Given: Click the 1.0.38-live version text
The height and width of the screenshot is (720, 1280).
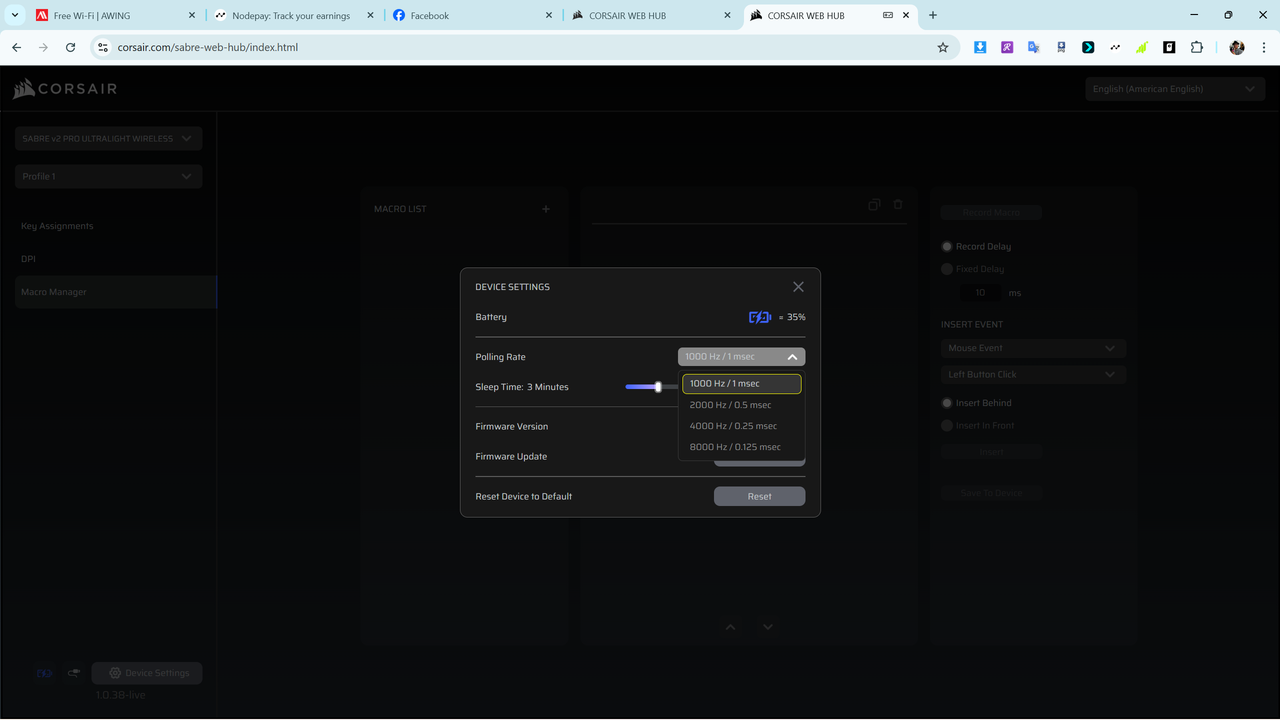Looking at the screenshot, I should pyautogui.click(x=120, y=694).
